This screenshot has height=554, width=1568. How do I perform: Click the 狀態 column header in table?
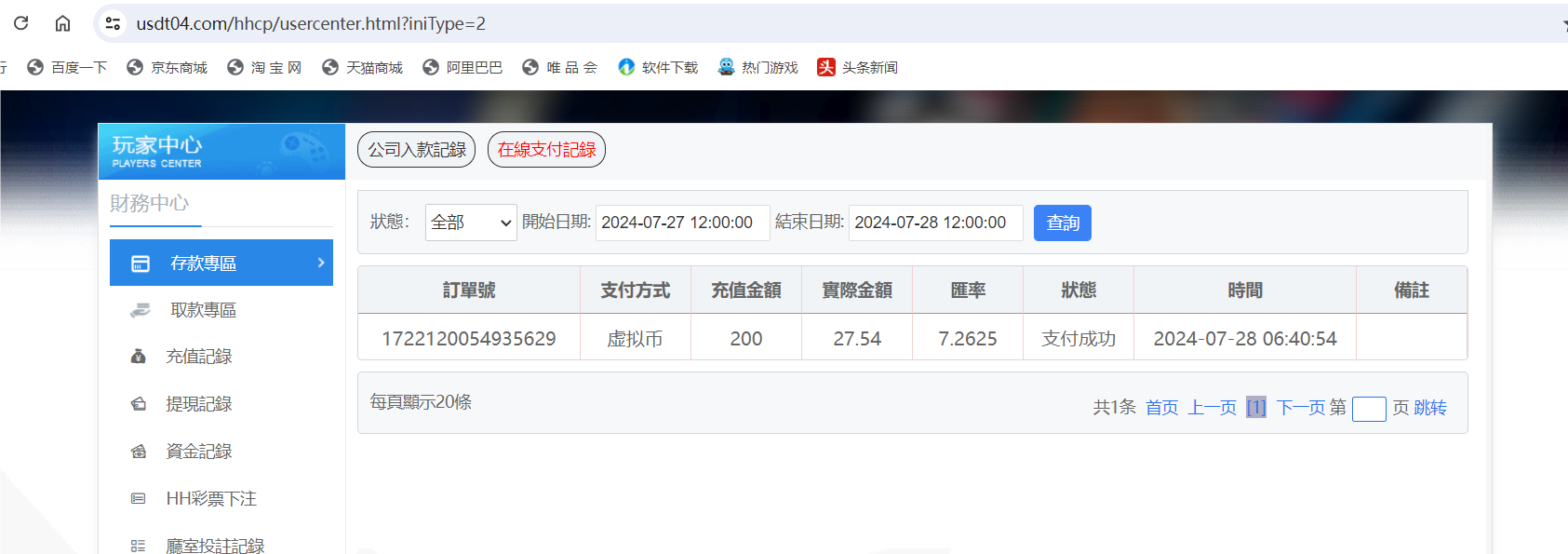[1079, 291]
